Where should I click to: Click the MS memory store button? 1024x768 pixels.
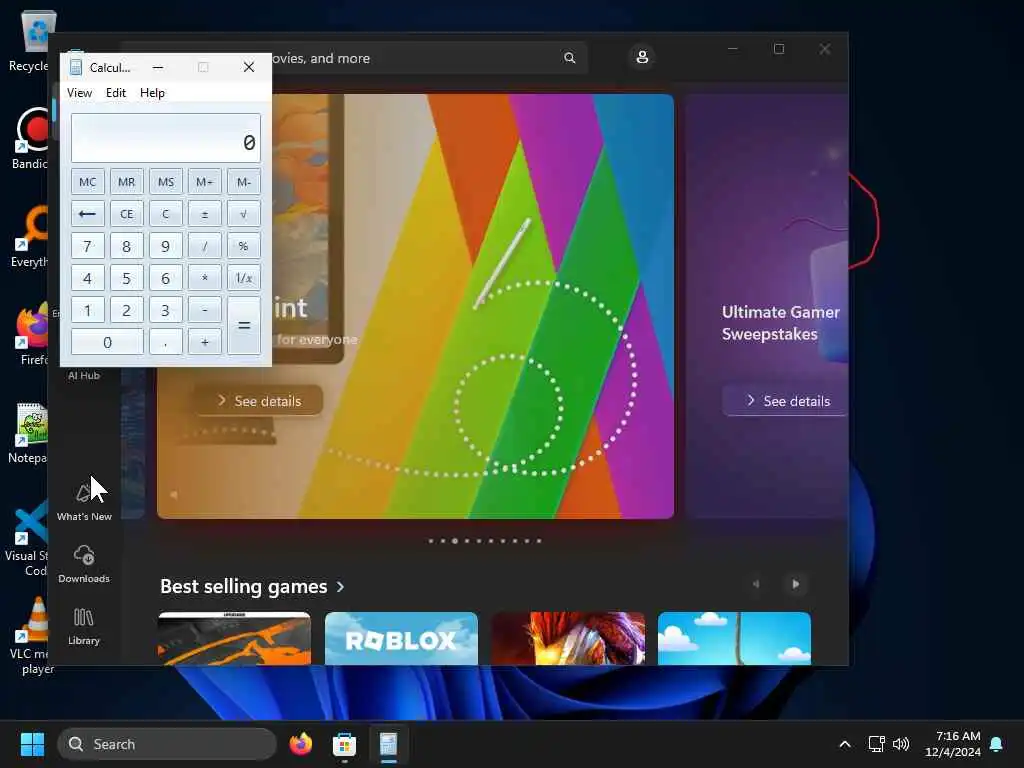[x=166, y=182]
